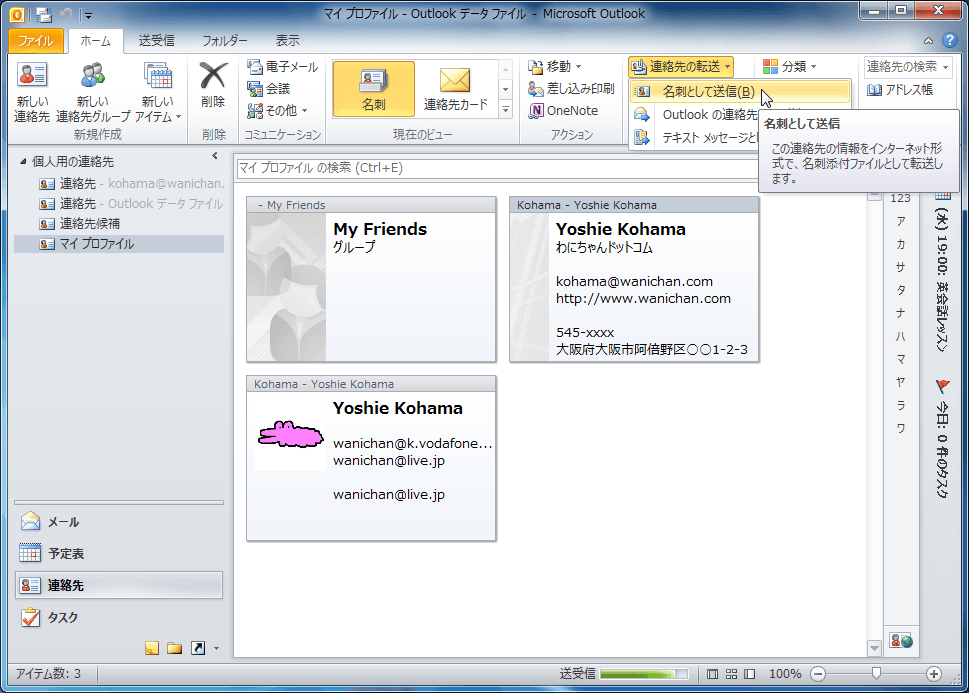969x693 pixels.
Task: Open the notes shortcut icon
Action: pyautogui.click(x=152, y=648)
